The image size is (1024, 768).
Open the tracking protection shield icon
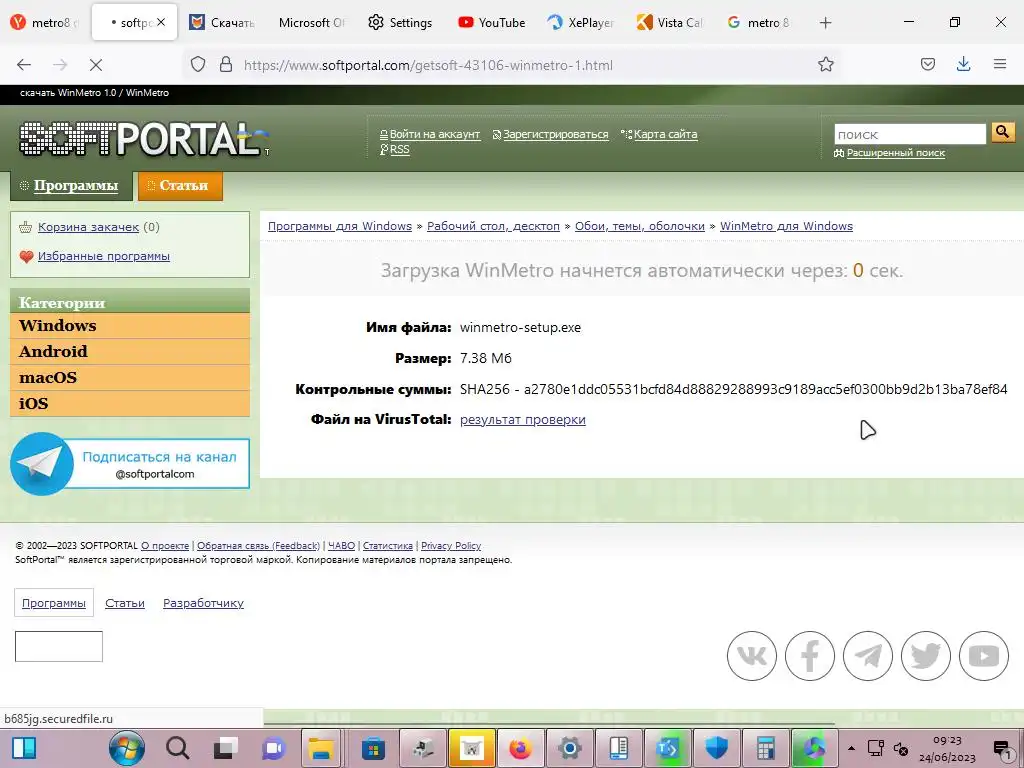[198, 64]
